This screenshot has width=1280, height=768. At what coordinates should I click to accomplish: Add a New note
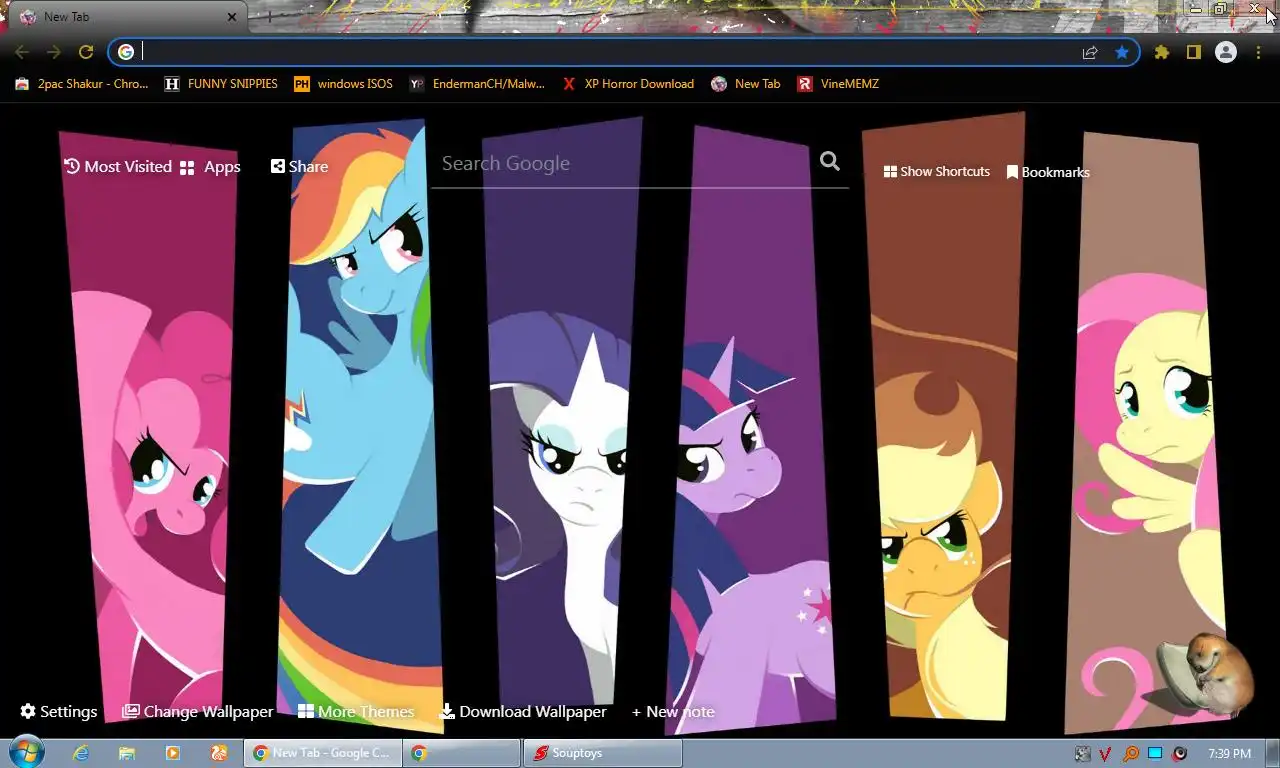click(673, 712)
